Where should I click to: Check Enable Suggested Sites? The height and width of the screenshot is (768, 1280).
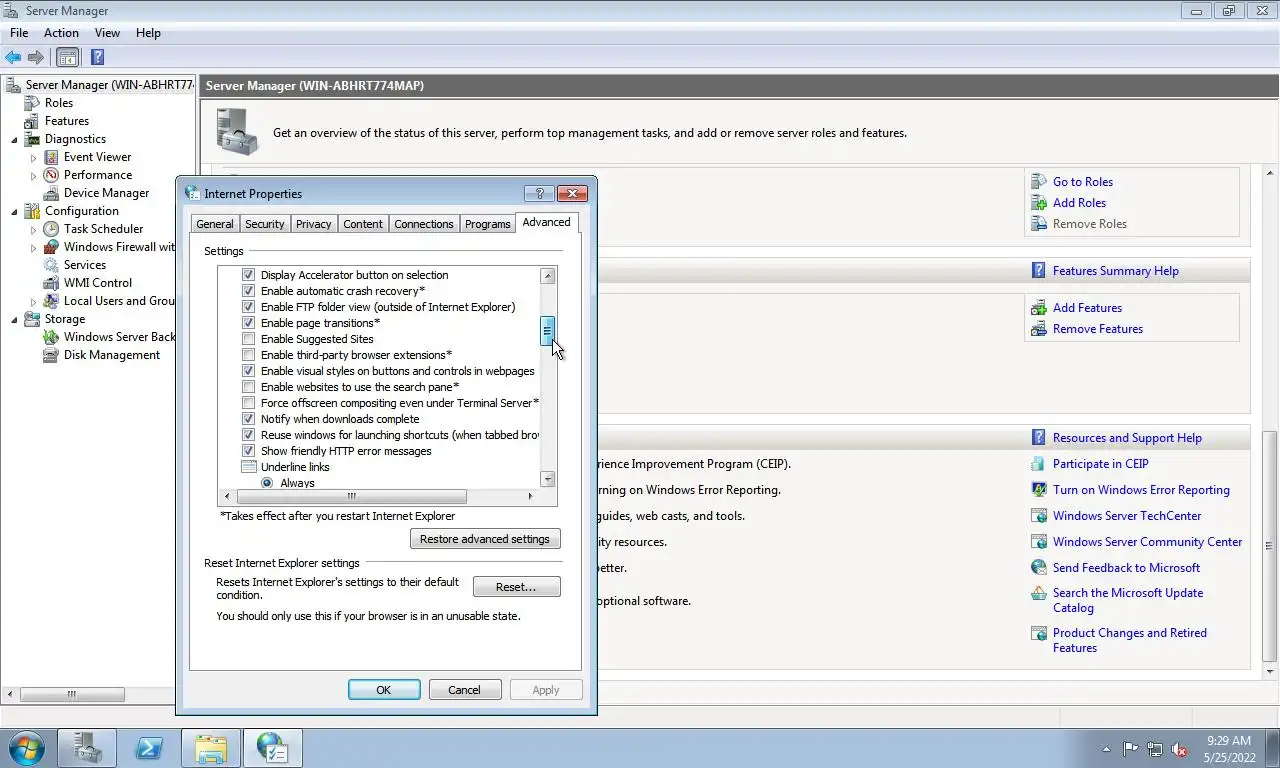249,339
